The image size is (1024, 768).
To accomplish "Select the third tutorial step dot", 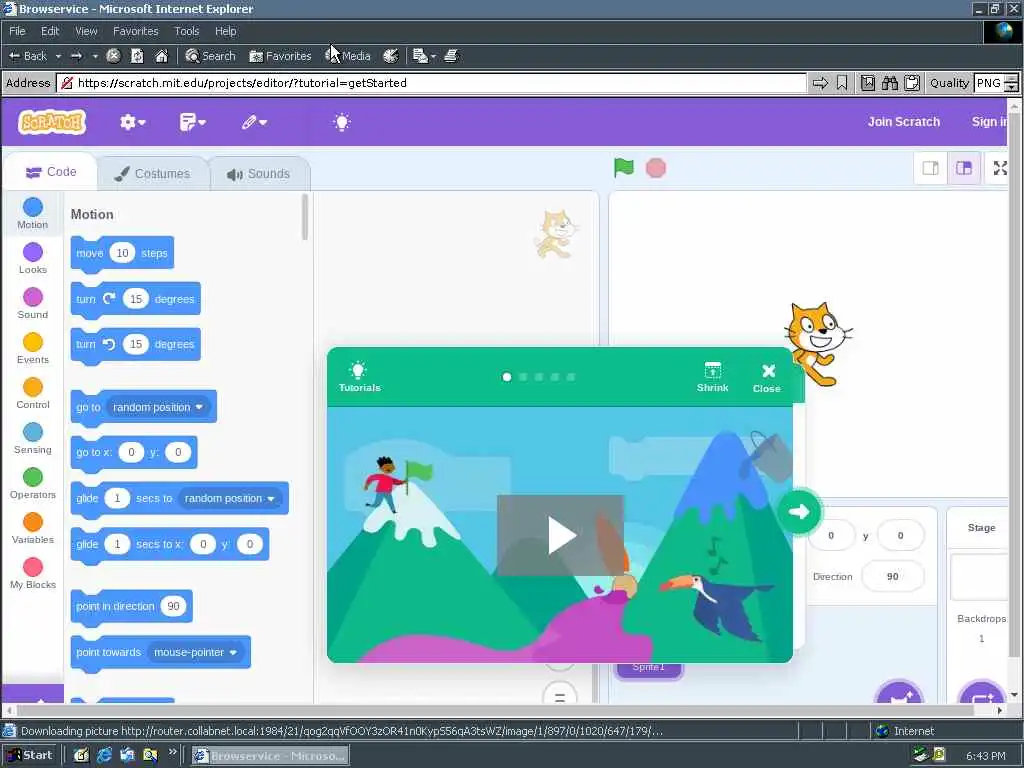I will pyautogui.click(x=539, y=377).
